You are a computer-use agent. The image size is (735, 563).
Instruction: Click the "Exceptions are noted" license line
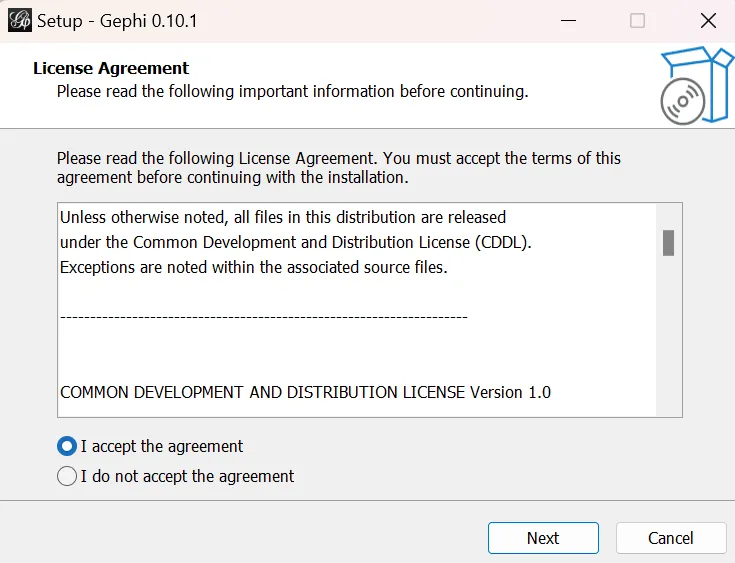pyautogui.click(x=254, y=267)
